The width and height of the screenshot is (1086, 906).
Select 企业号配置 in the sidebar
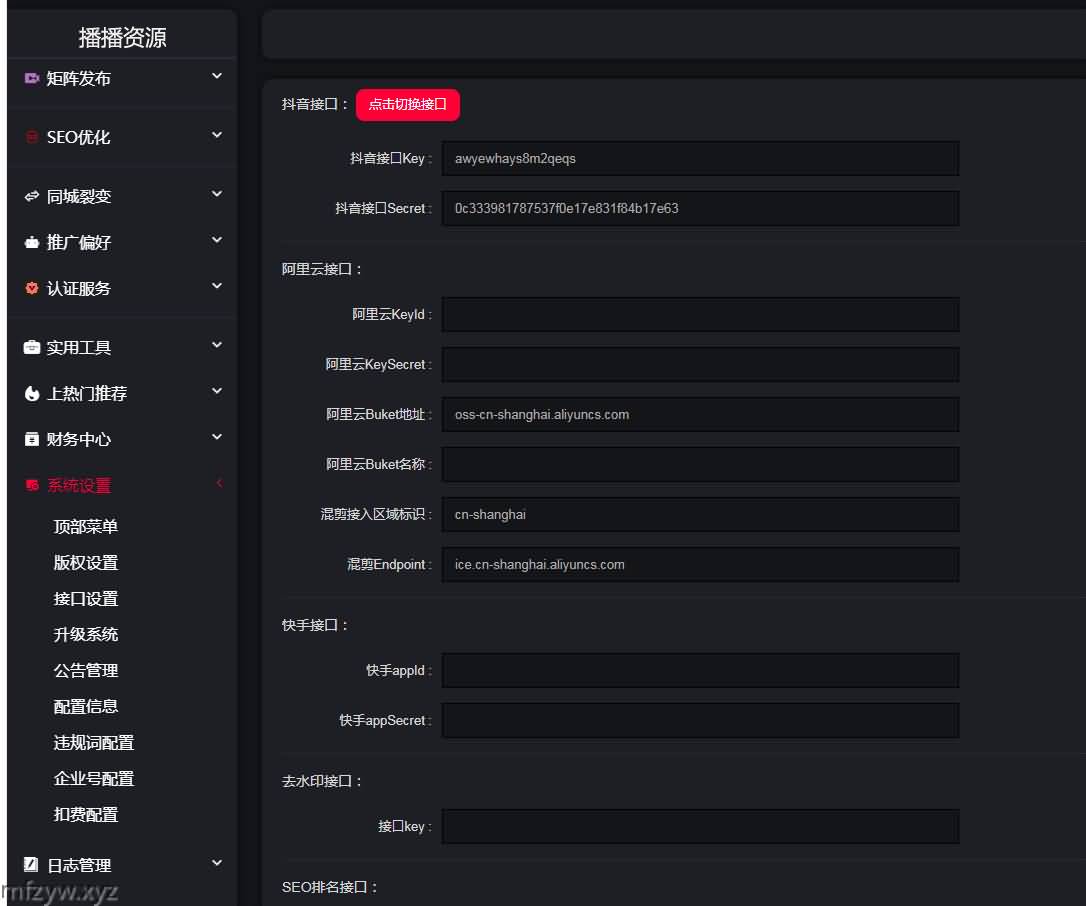(94, 778)
